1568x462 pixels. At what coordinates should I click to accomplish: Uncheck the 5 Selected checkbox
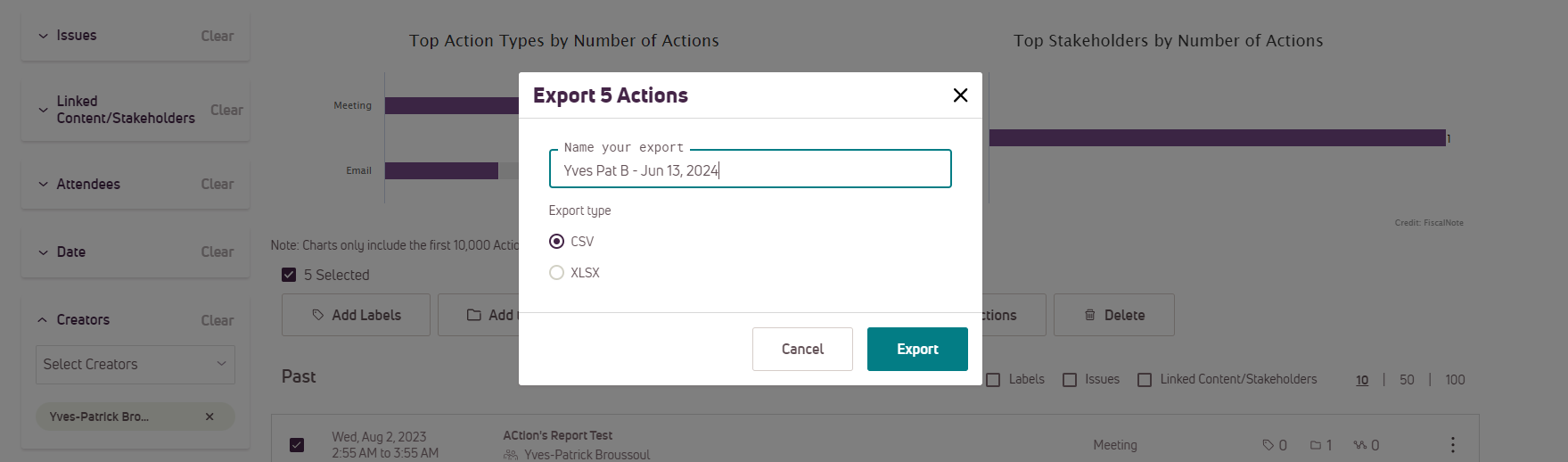289,275
